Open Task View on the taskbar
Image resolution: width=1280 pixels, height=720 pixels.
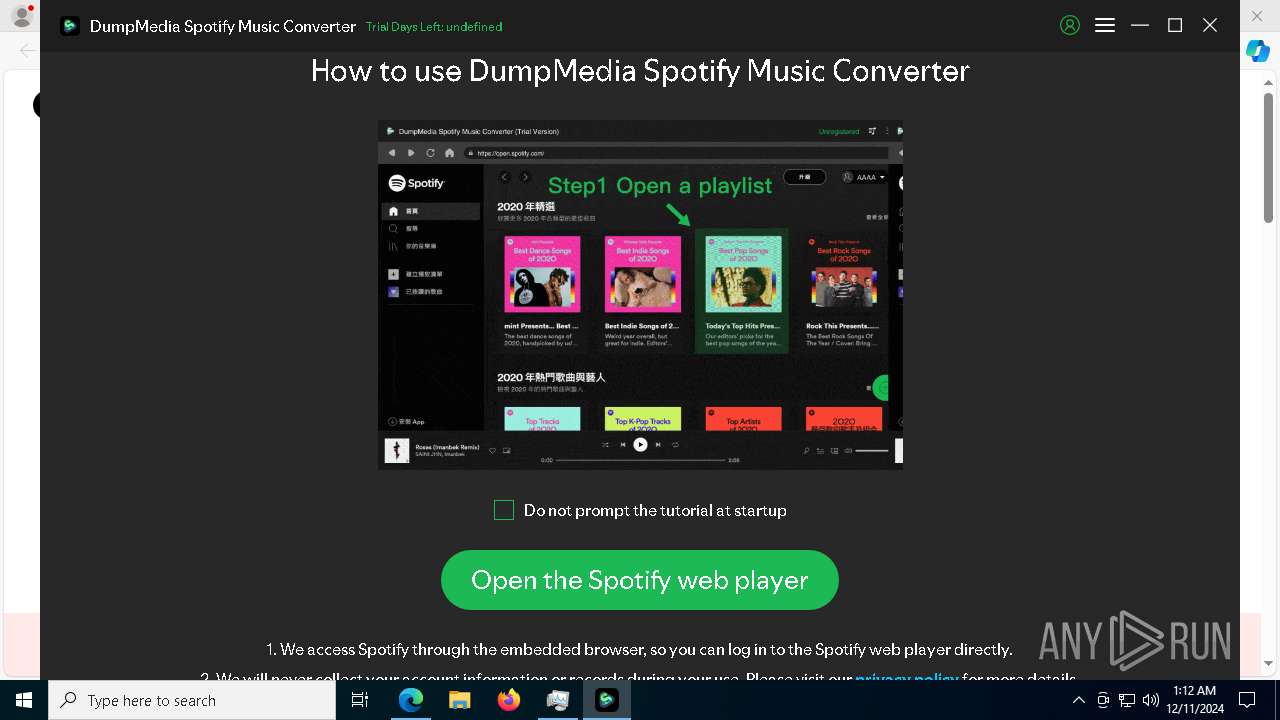(360, 700)
